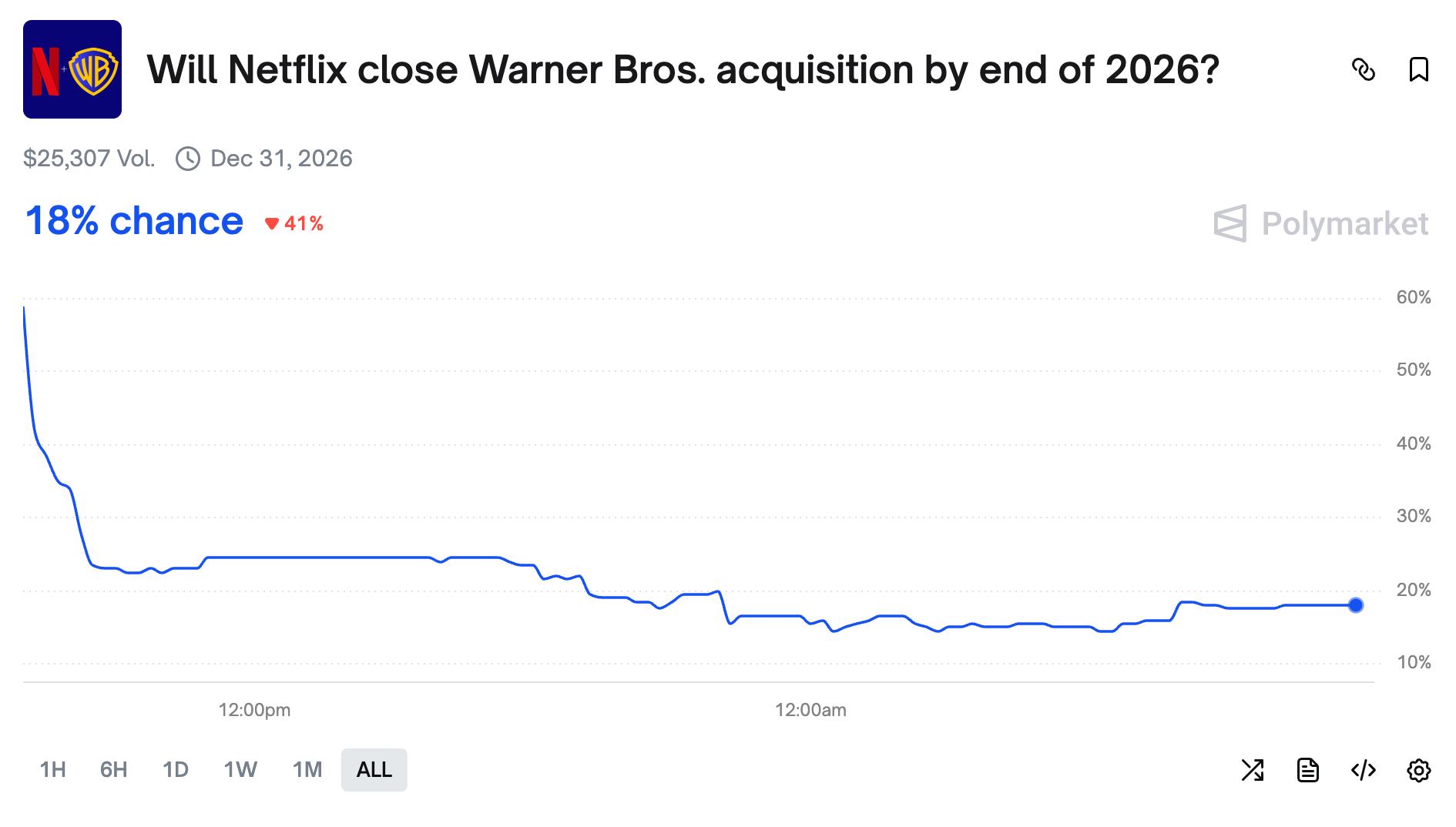Image resolution: width=1456 pixels, height=827 pixels.
Task: Click the shuffle to random market icon
Action: (x=1254, y=769)
